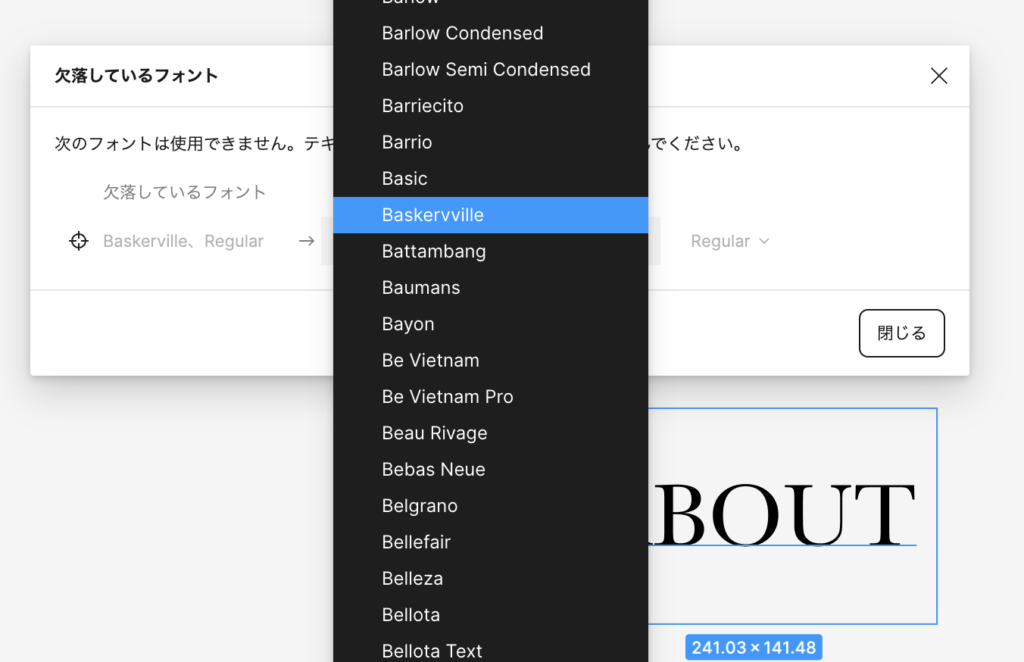Screen dimensions: 1024x662
Task: Click the crosshair locate icon beside Baskerville
Action: (79, 241)
